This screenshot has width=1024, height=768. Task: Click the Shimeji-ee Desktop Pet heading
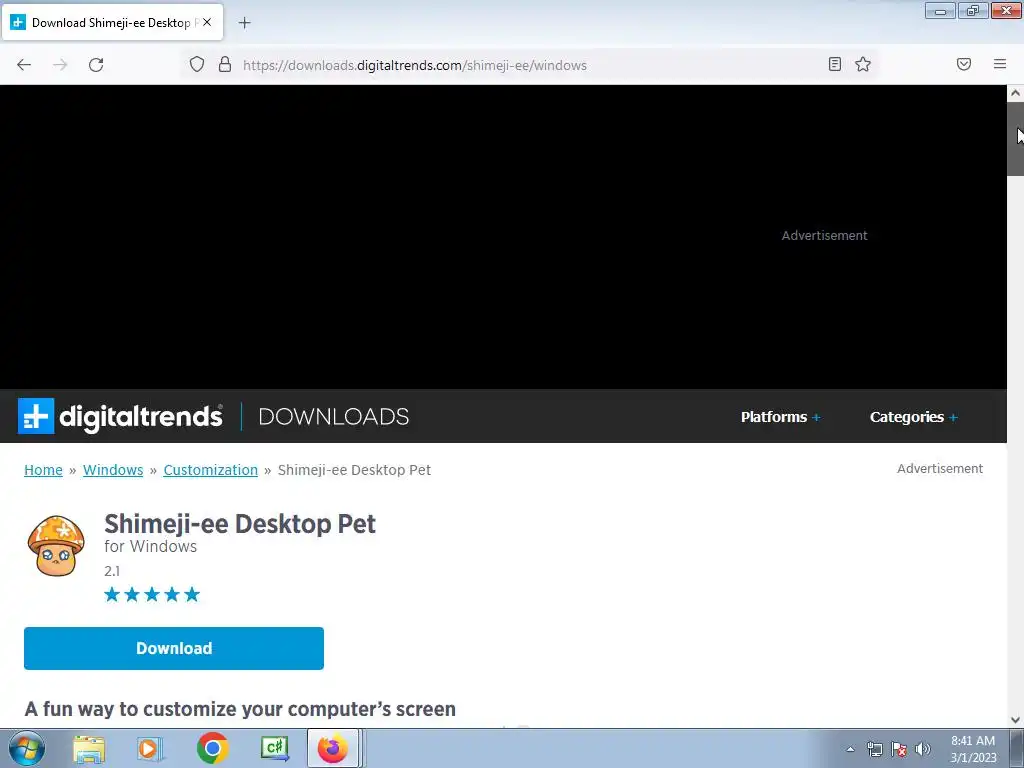pos(240,524)
